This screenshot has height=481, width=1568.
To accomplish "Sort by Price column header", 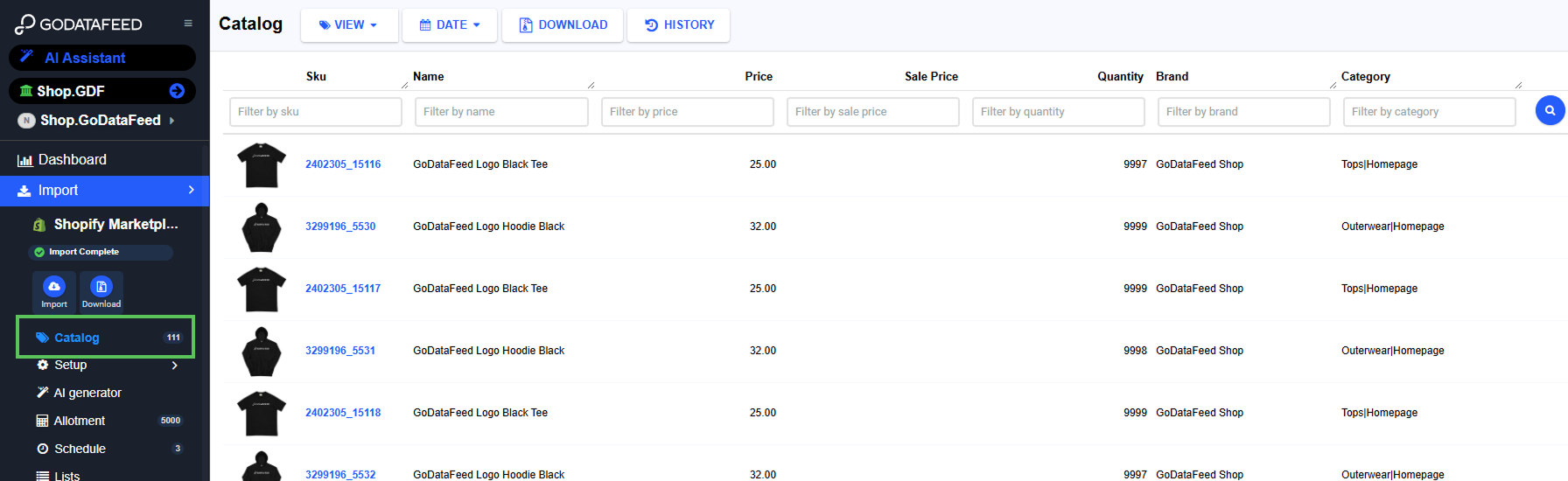I will (759, 76).
